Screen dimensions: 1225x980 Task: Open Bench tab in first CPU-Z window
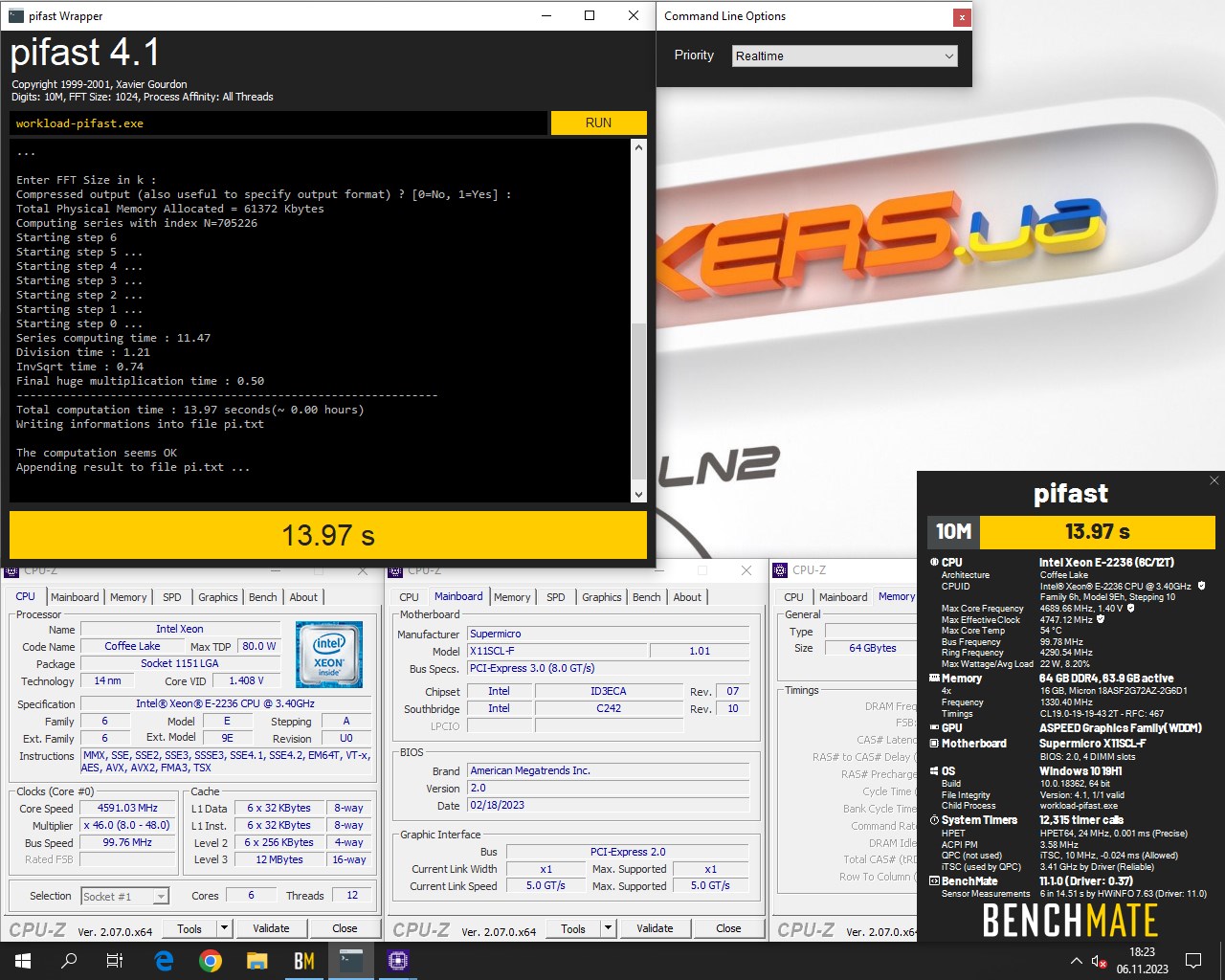[263, 597]
